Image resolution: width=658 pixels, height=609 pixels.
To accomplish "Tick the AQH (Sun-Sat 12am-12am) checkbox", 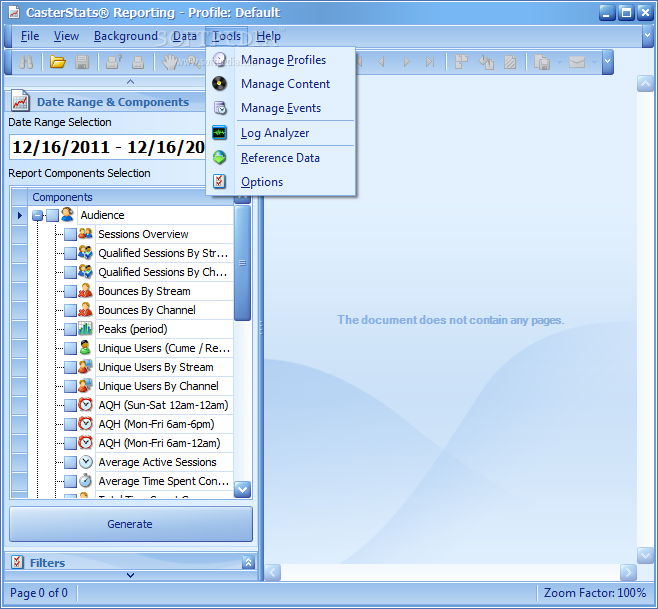I will pyautogui.click(x=70, y=405).
